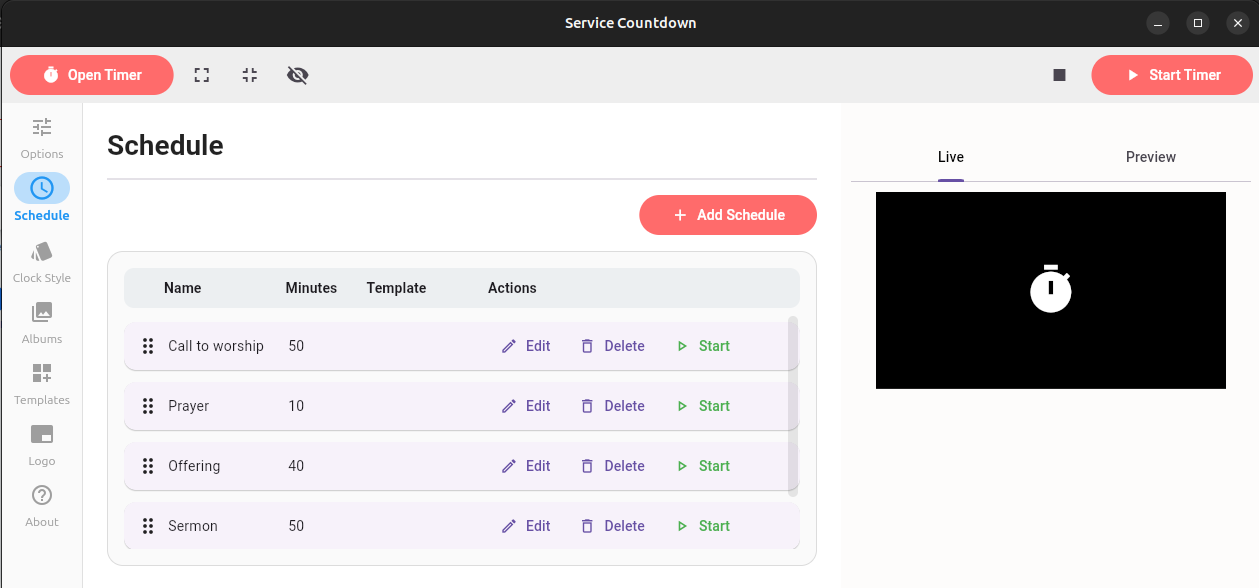Go to the Templates section
This screenshot has width=1259, height=588.
(41, 374)
